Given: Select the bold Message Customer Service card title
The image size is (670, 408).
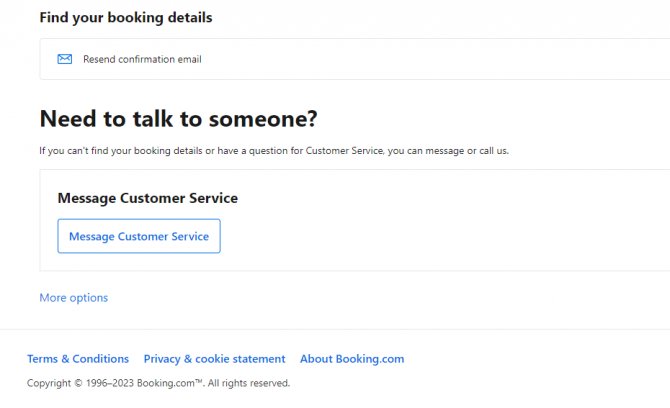Looking at the screenshot, I should (x=147, y=198).
